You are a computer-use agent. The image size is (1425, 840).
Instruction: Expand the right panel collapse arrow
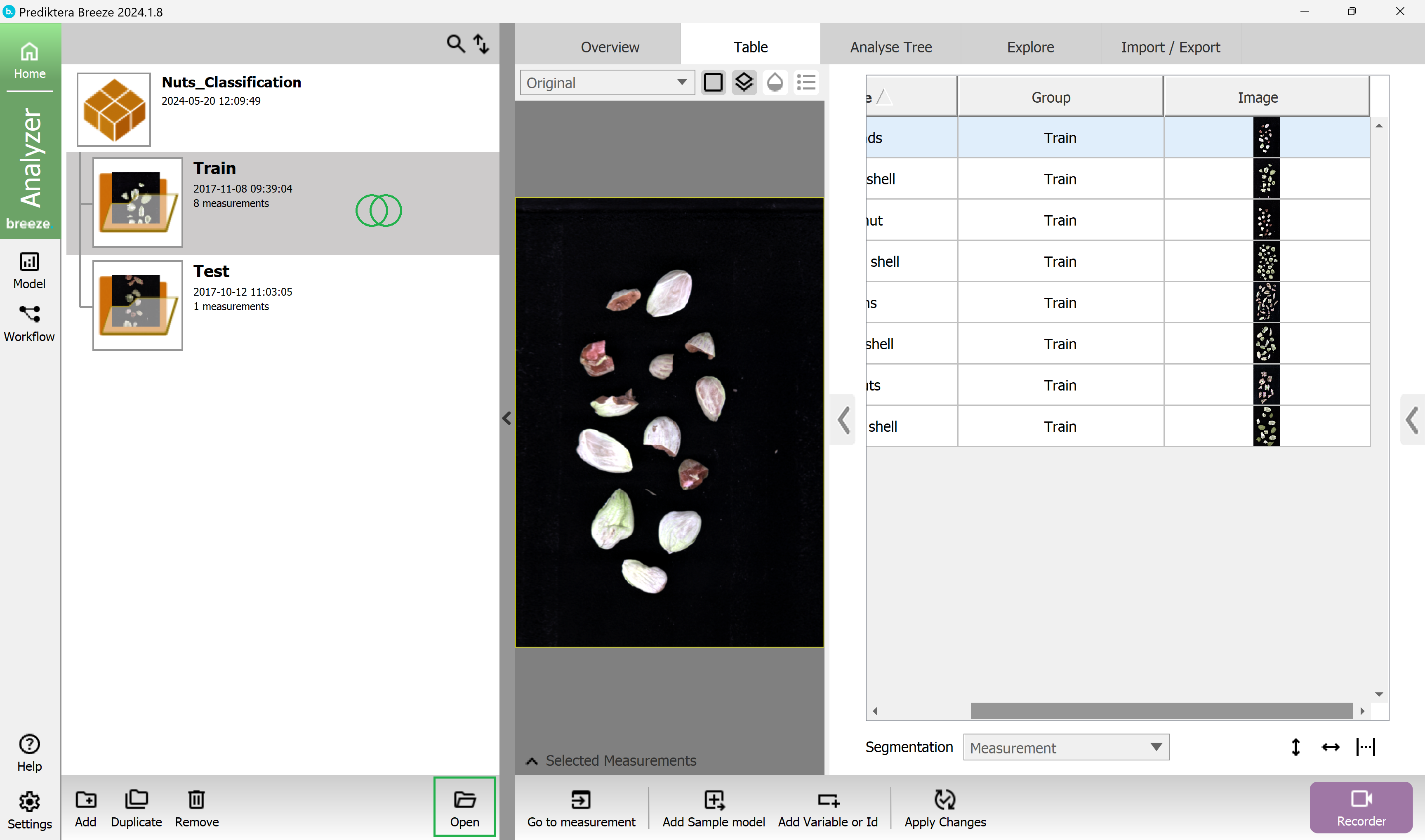pyautogui.click(x=1411, y=419)
